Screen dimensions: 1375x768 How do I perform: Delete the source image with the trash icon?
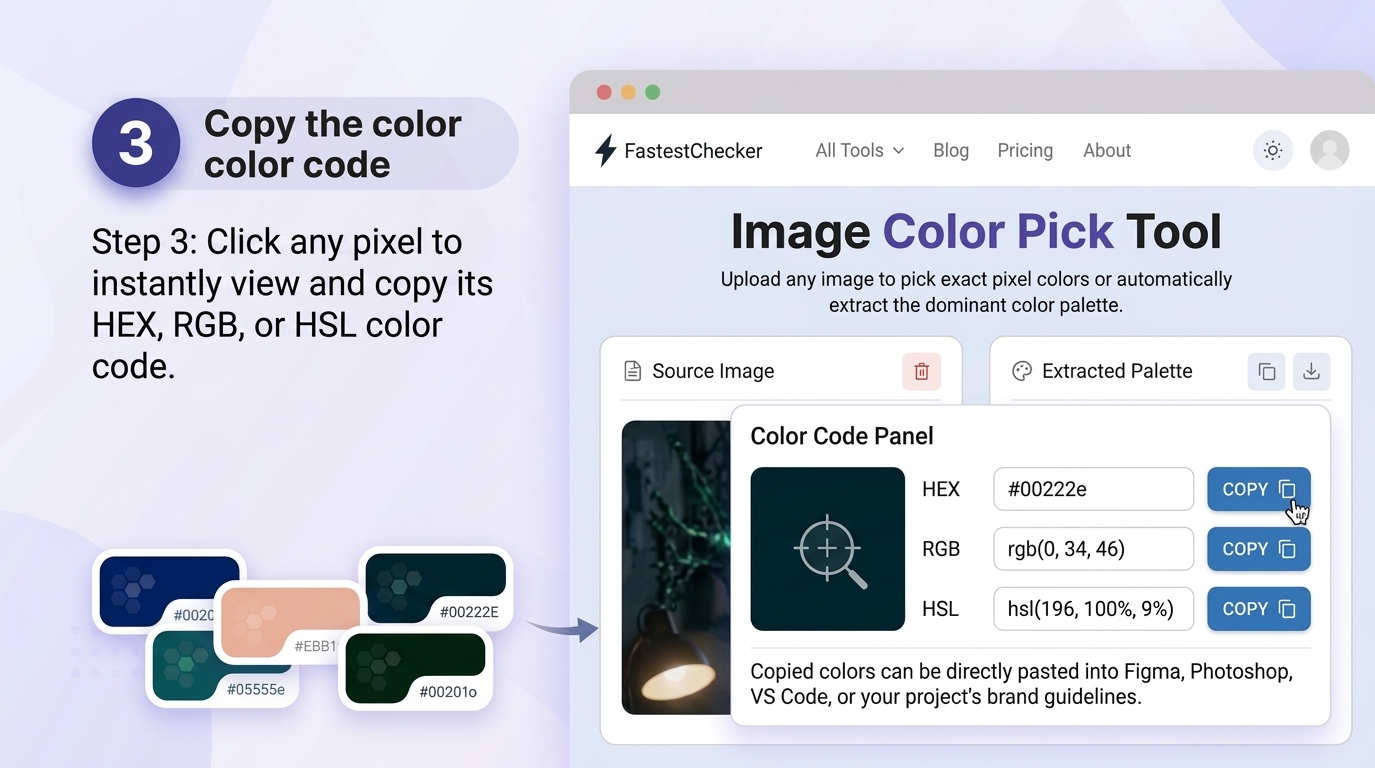tap(921, 372)
